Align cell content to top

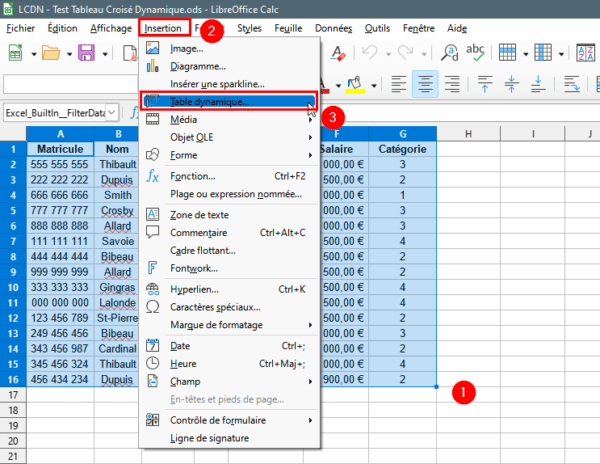coord(485,84)
